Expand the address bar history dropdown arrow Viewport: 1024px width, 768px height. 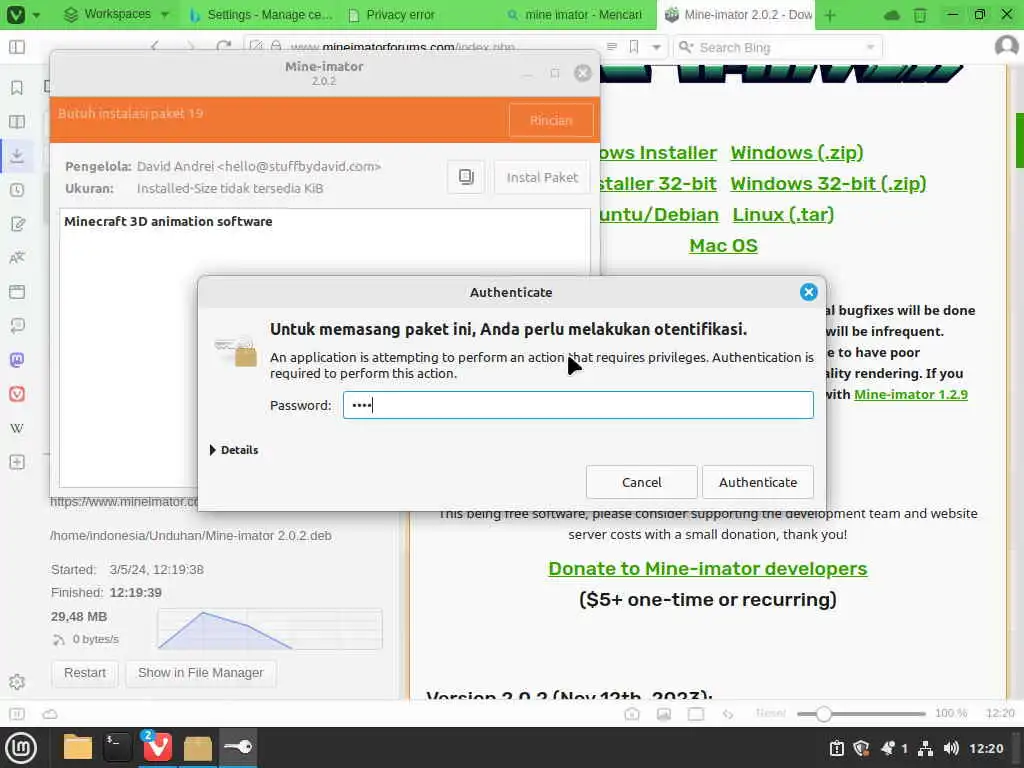click(656, 47)
